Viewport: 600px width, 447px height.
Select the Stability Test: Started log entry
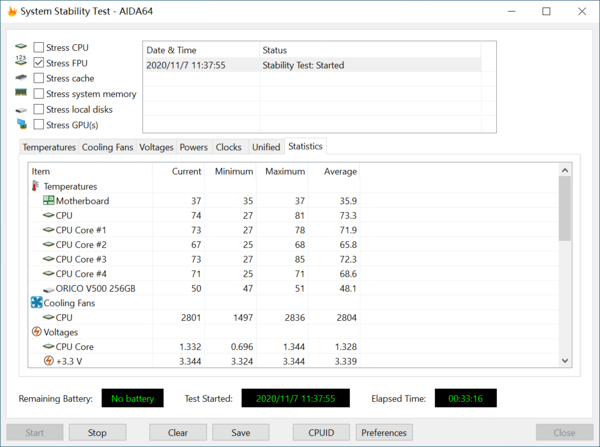coord(313,65)
